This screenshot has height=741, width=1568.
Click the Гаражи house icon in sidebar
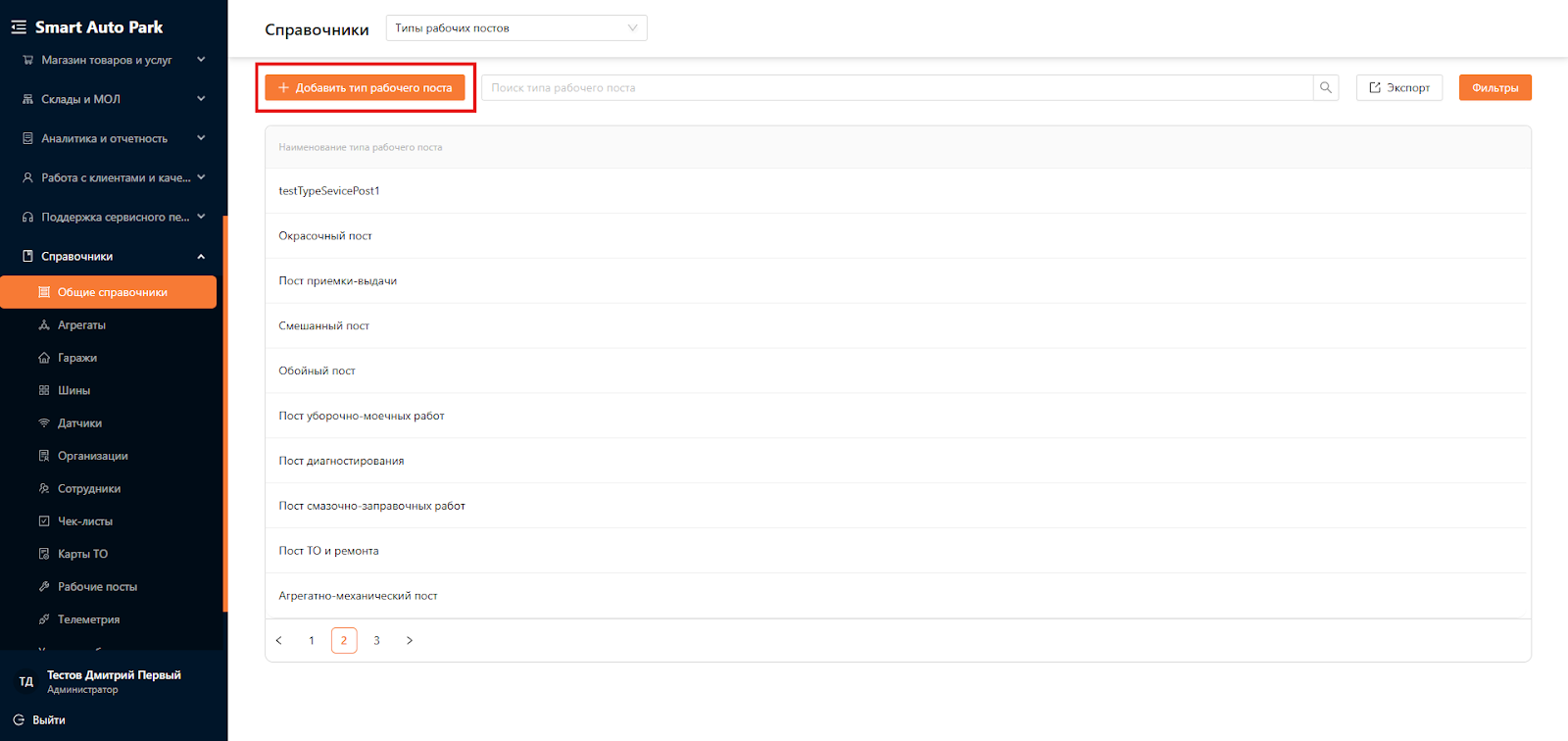pos(44,358)
